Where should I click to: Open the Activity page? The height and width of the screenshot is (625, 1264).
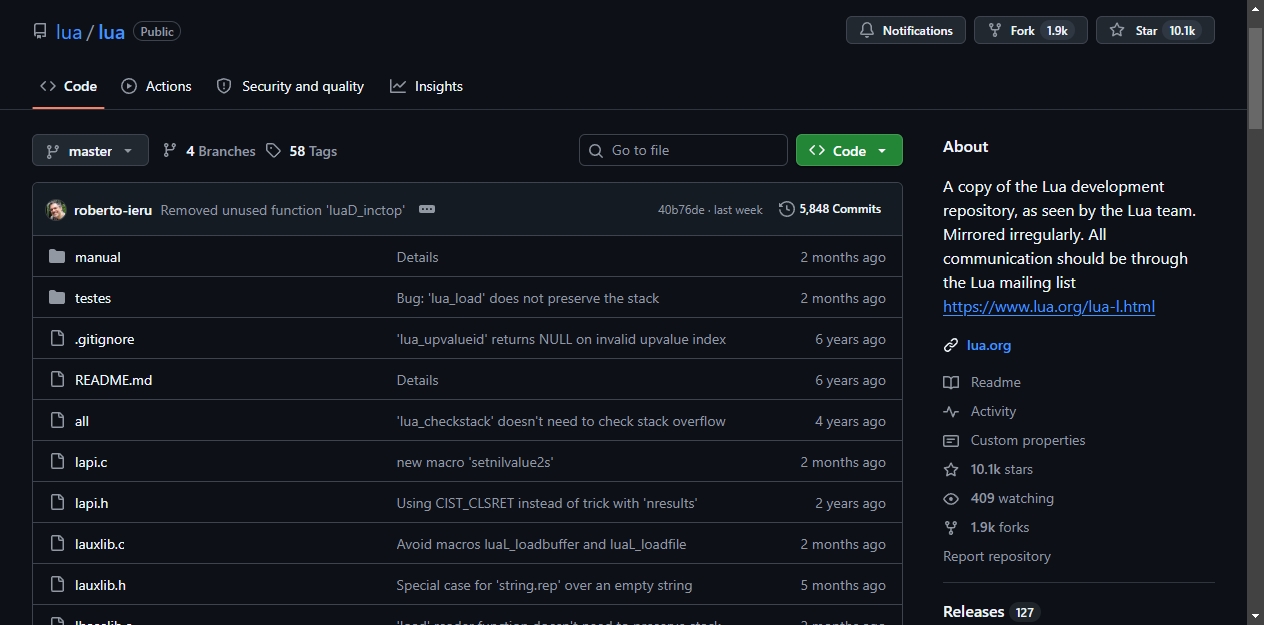coord(980,411)
